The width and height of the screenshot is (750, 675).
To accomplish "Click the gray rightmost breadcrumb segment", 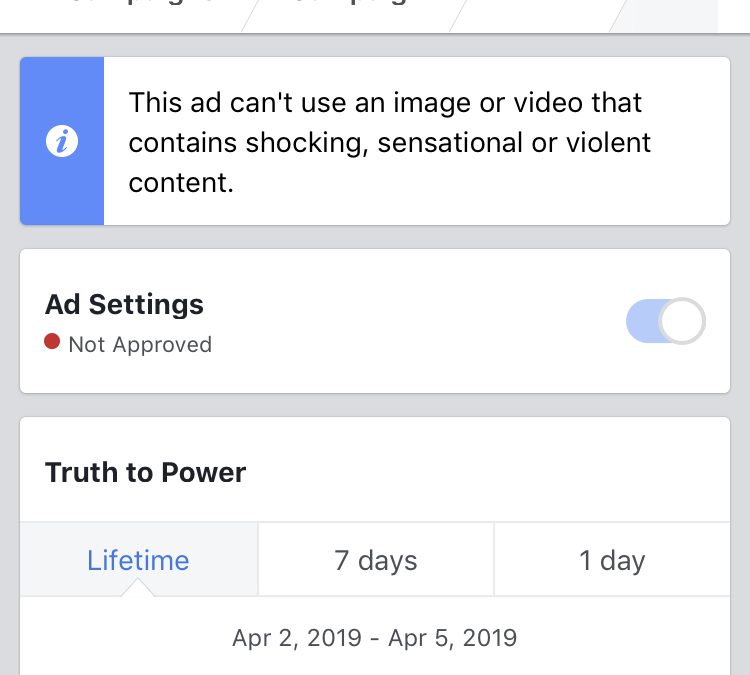I will pyautogui.click(x=675, y=12).
